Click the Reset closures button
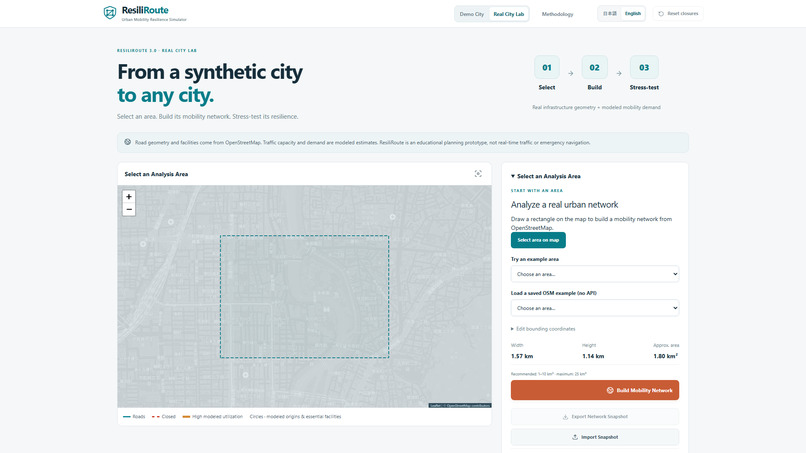 678,13
